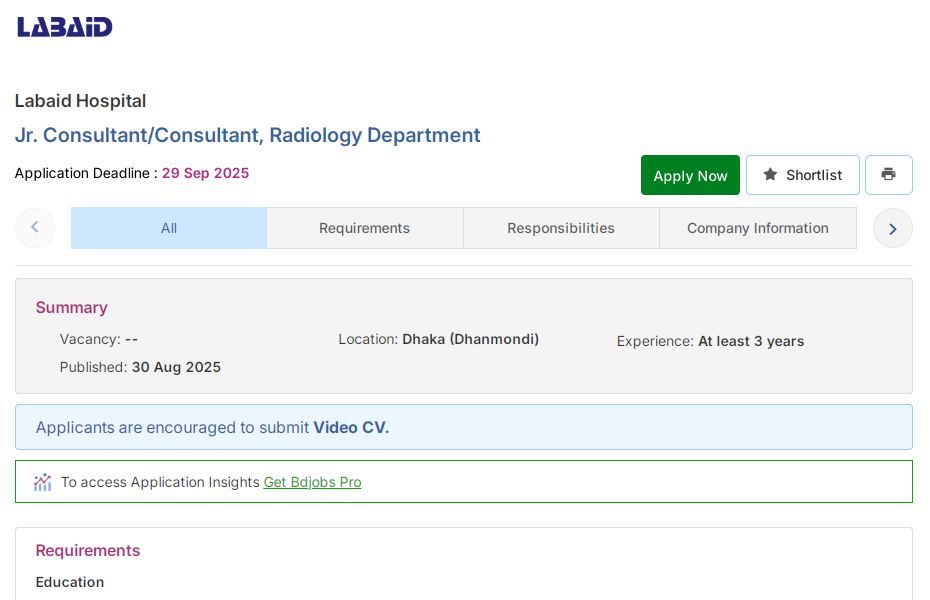This screenshot has width=930, height=600.
Task: Click the LABAID logo
Action: click(x=65, y=27)
